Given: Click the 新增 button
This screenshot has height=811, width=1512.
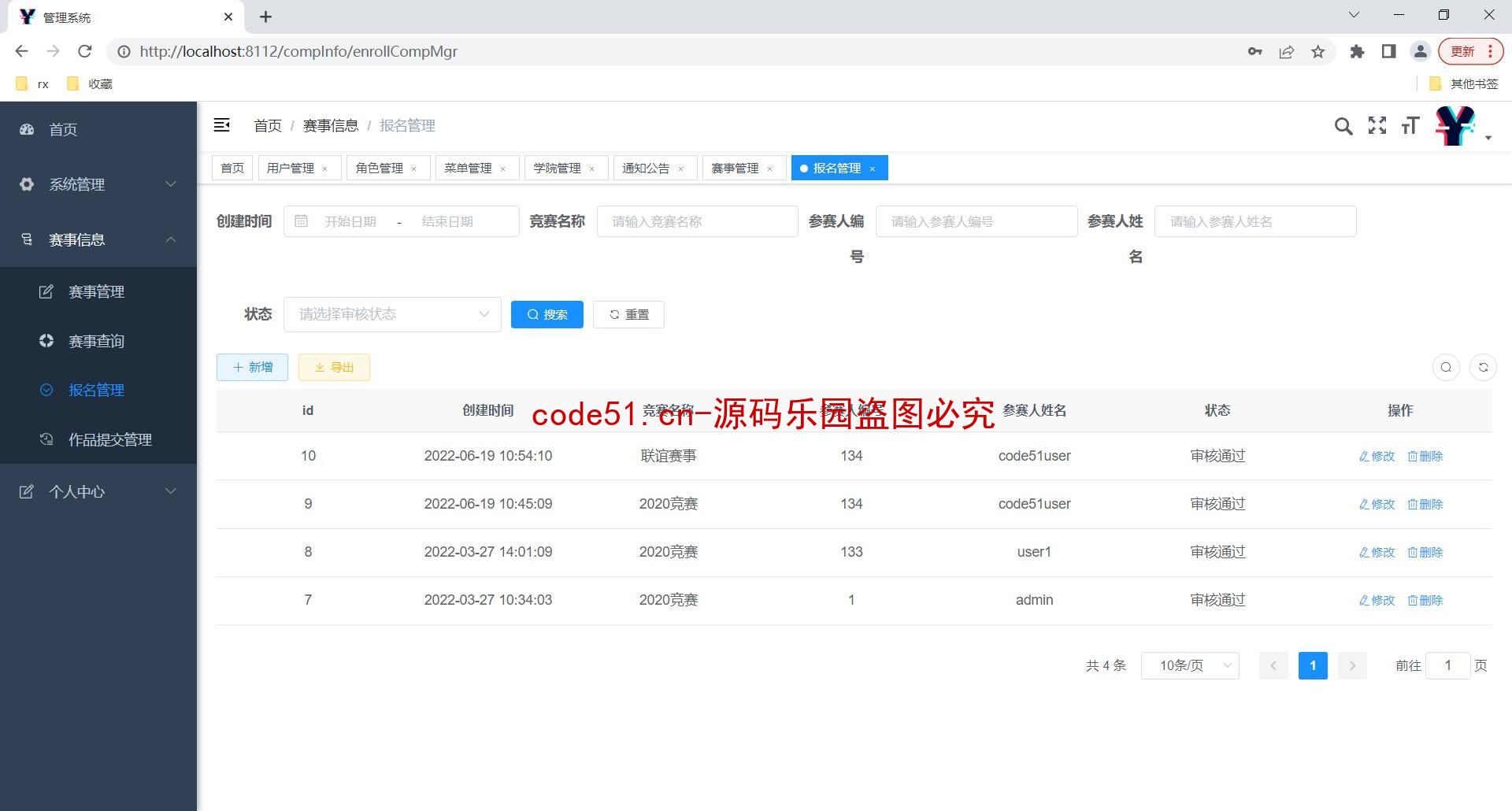Looking at the screenshot, I should 252,367.
